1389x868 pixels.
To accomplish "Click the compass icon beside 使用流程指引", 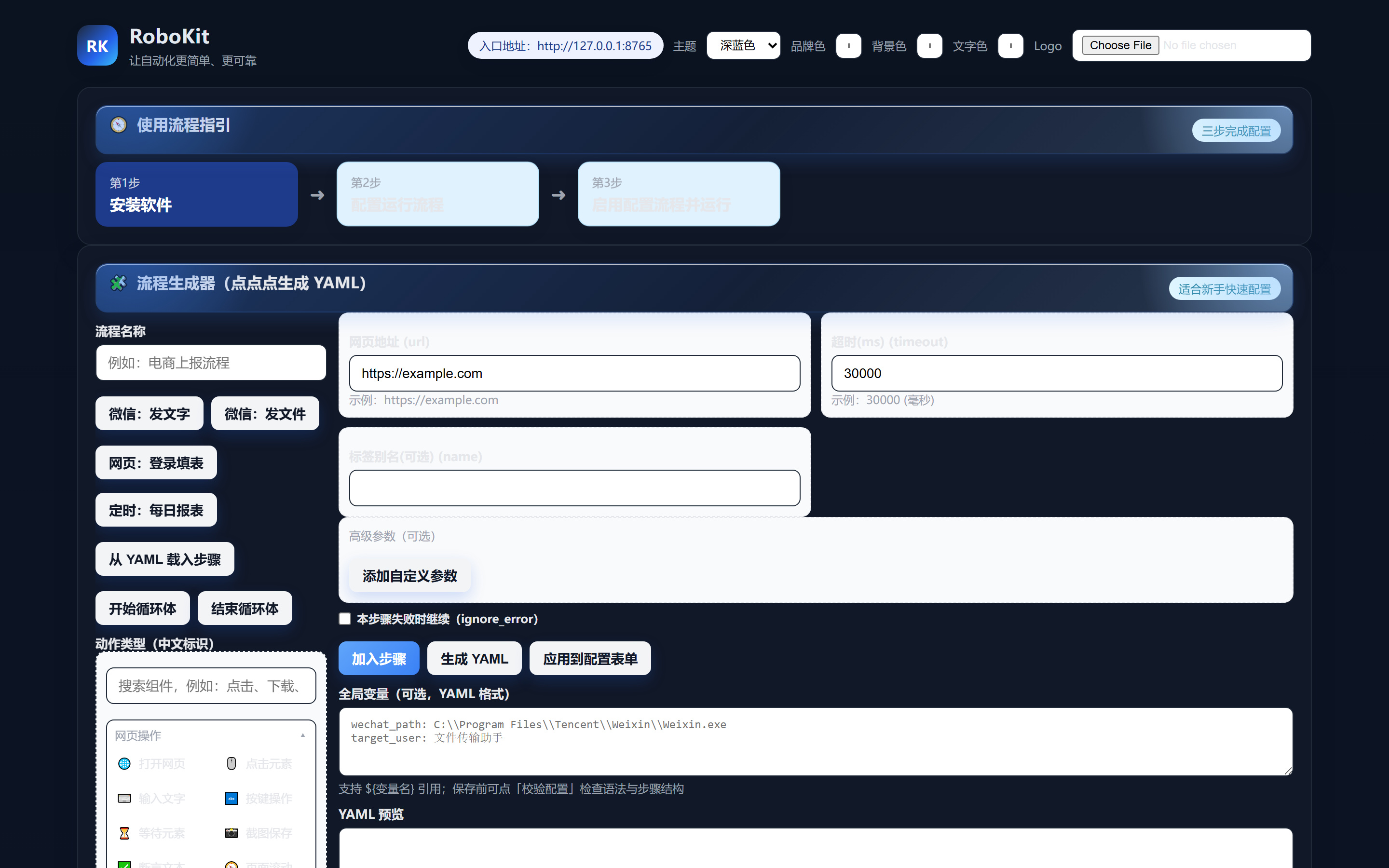I will pos(119,124).
